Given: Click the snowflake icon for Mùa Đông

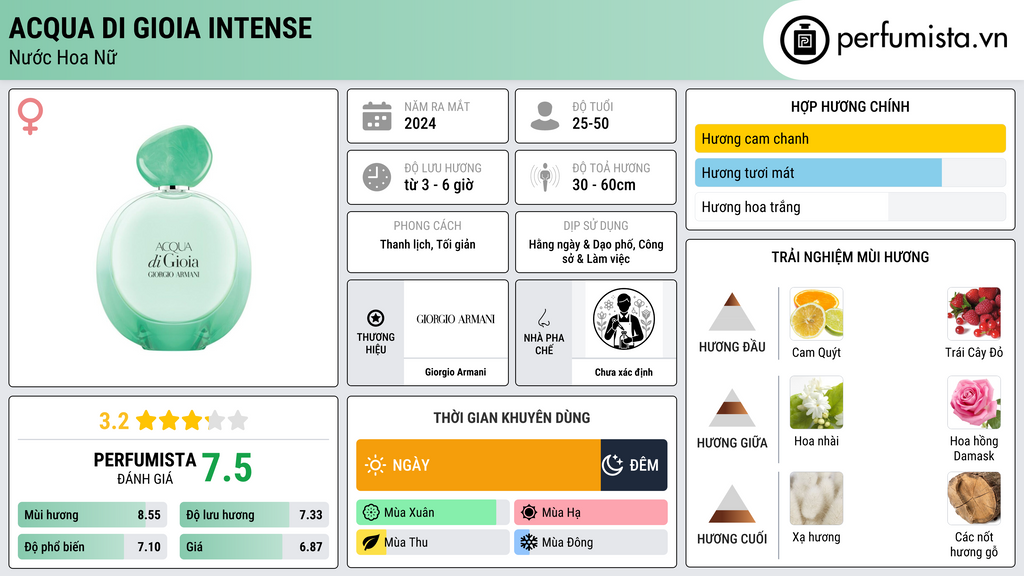Looking at the screenshot, I should tap(529, 543).
